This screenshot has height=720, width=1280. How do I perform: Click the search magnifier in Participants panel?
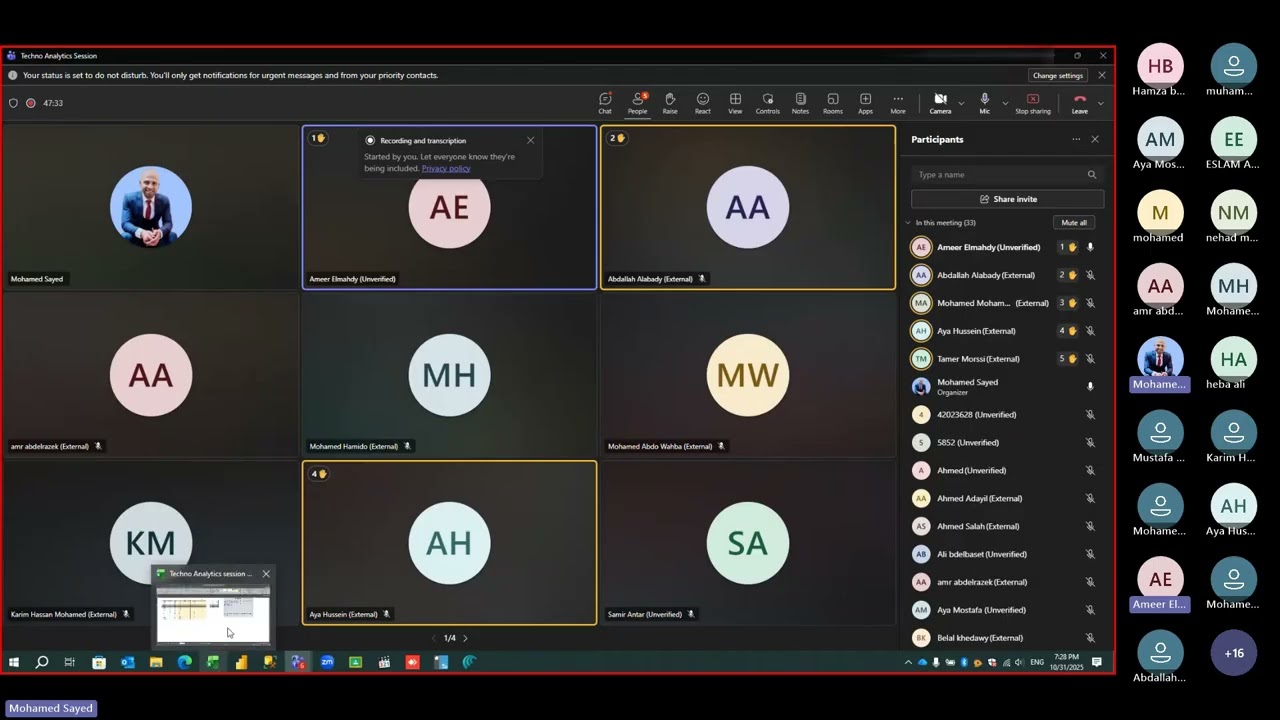[1092, 174]
